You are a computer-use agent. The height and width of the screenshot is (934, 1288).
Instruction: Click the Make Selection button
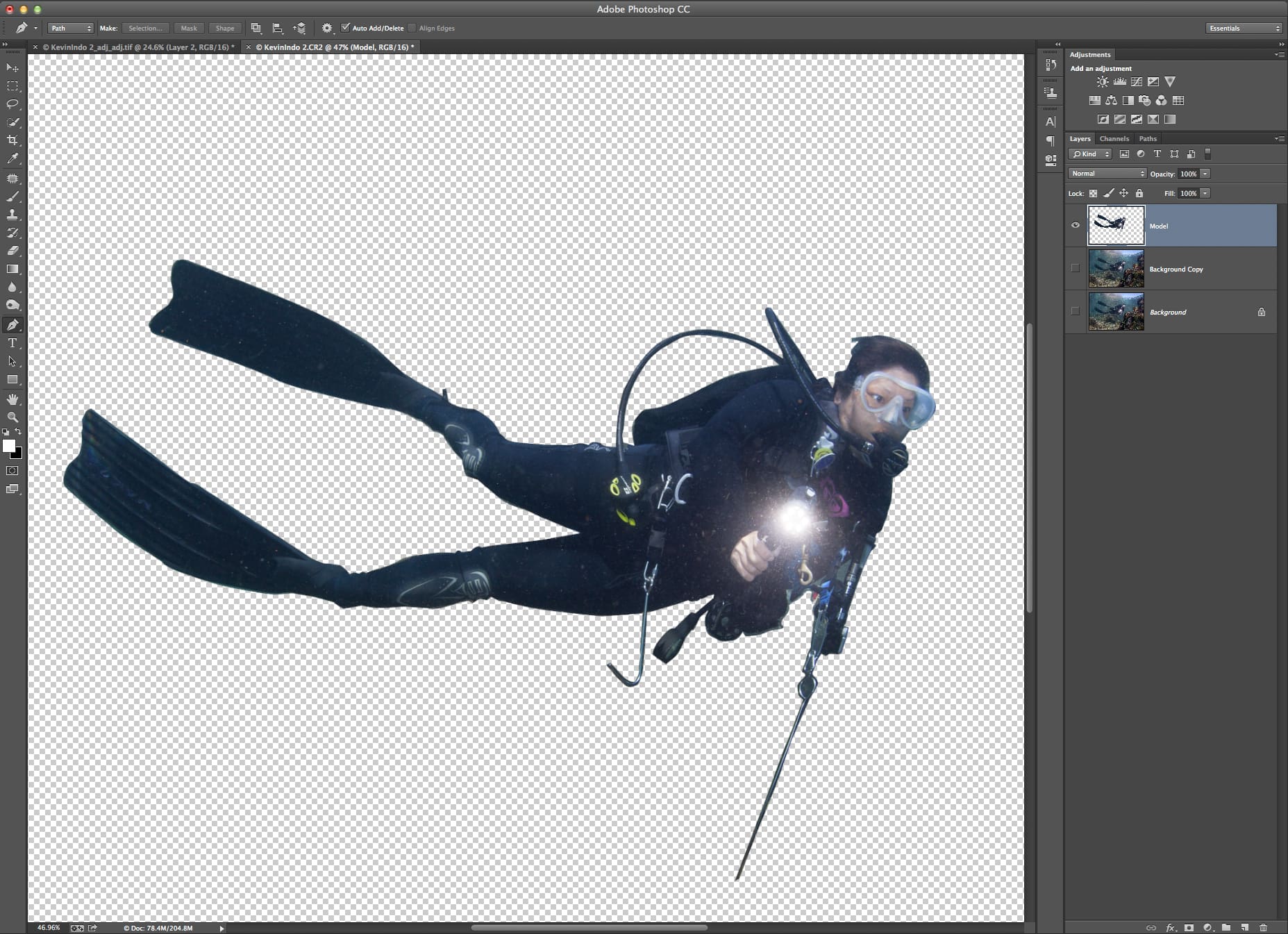pyautogui.click(x=145, y=28)
